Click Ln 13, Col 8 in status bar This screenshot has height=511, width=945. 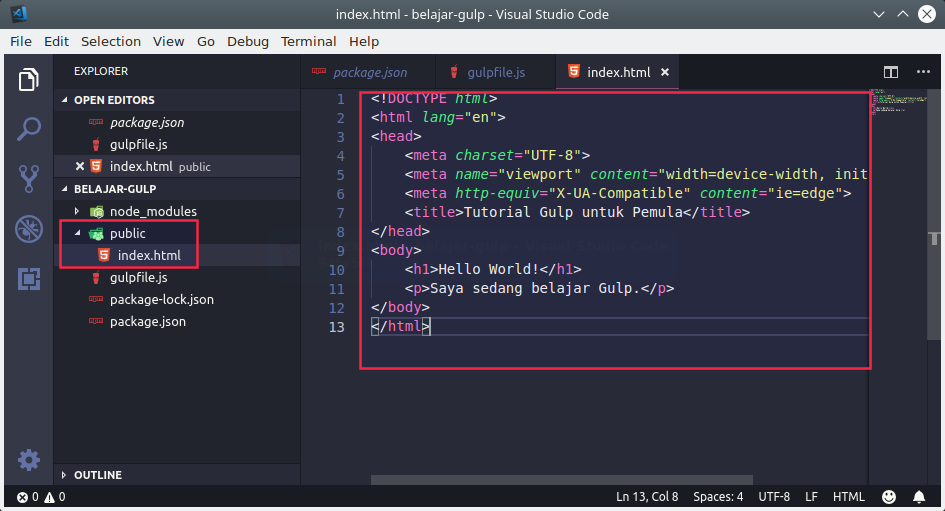[647, 497]
